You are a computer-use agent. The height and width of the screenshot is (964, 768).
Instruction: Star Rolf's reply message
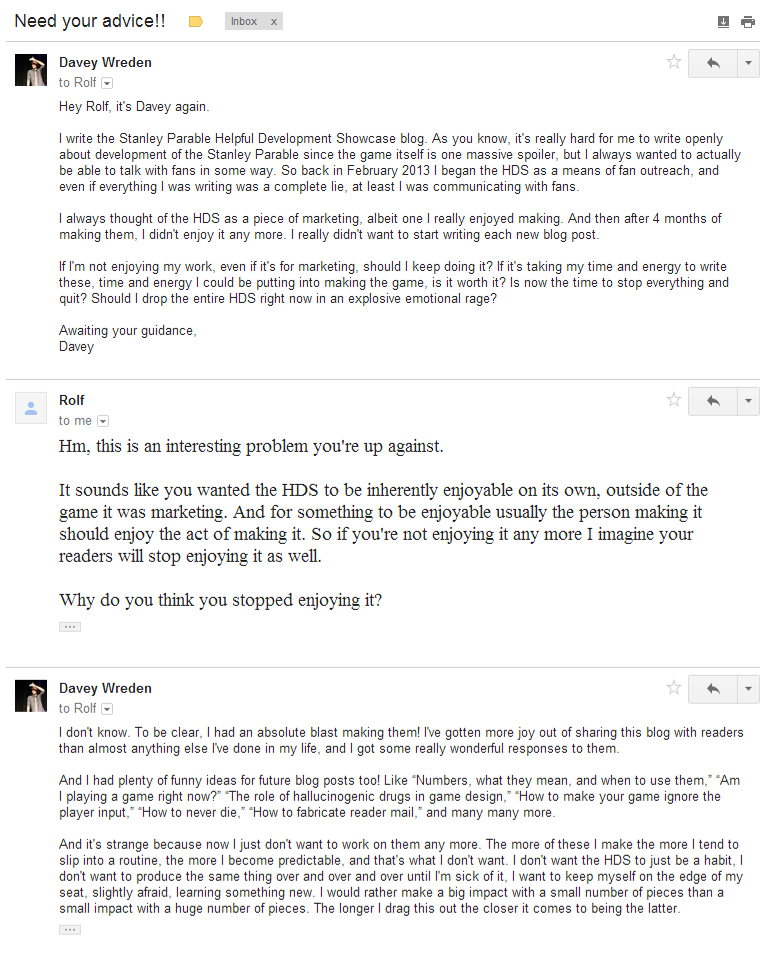674,400
